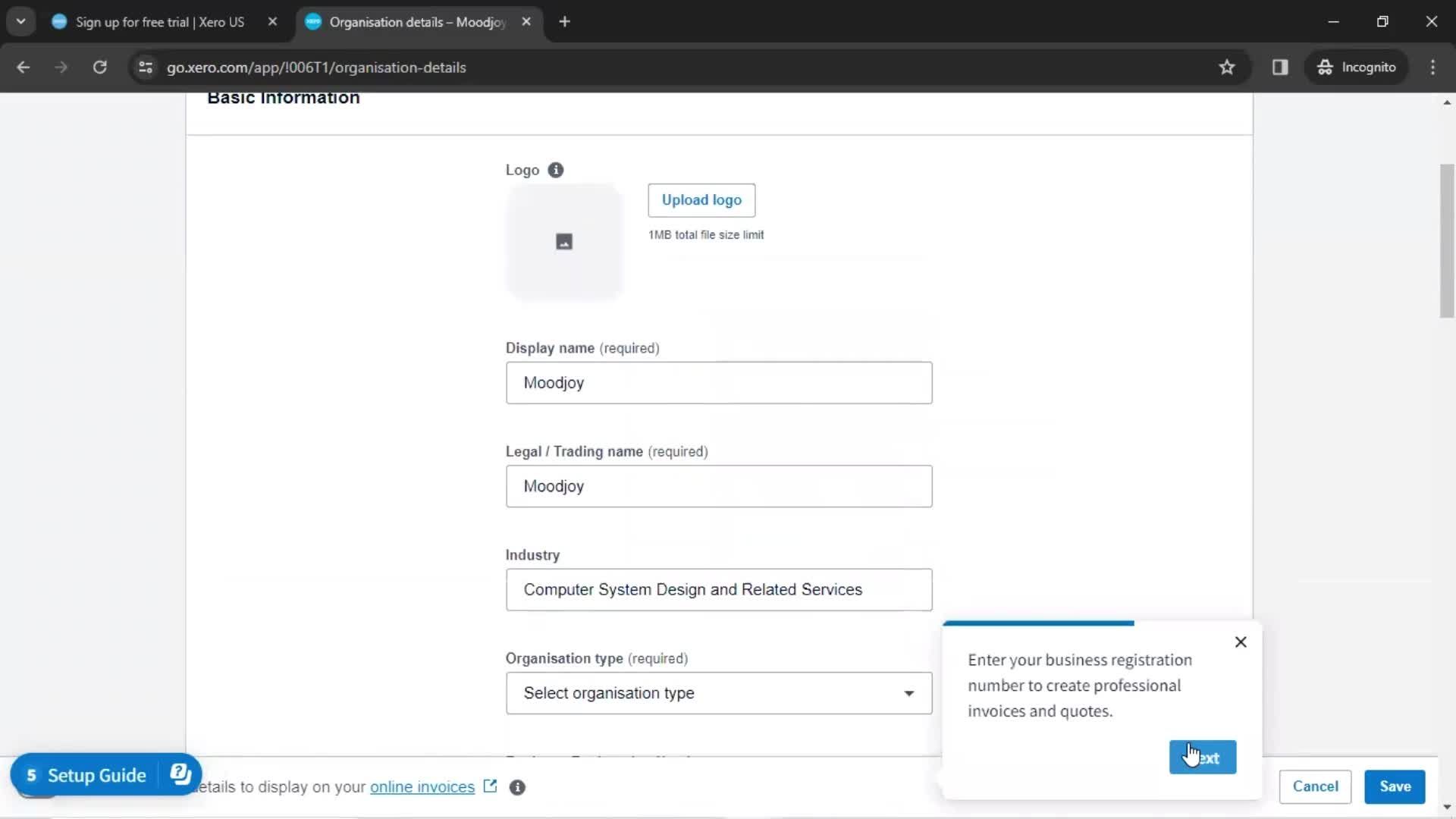Click the help chat icon in Setup Guide
This screenshot has width=1456, height=819.
pyautogui.click(x=180, y=774)
